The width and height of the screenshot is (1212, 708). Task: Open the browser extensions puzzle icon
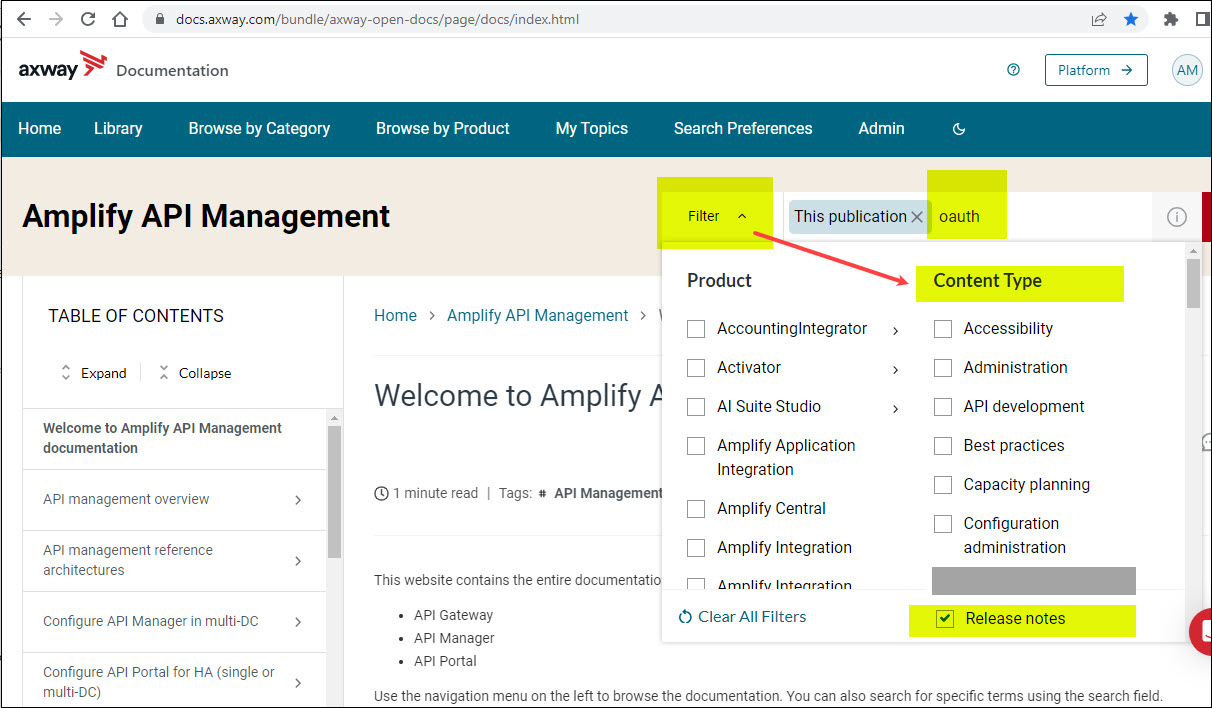pos(1171,19)
